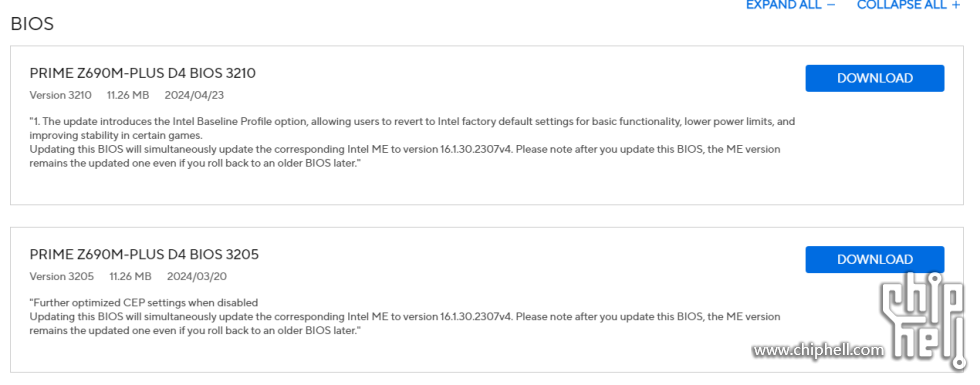
Task: Click the PRIME Z690M-PLUS D4 BIOS 3210 title
Action: coord(142,73)
